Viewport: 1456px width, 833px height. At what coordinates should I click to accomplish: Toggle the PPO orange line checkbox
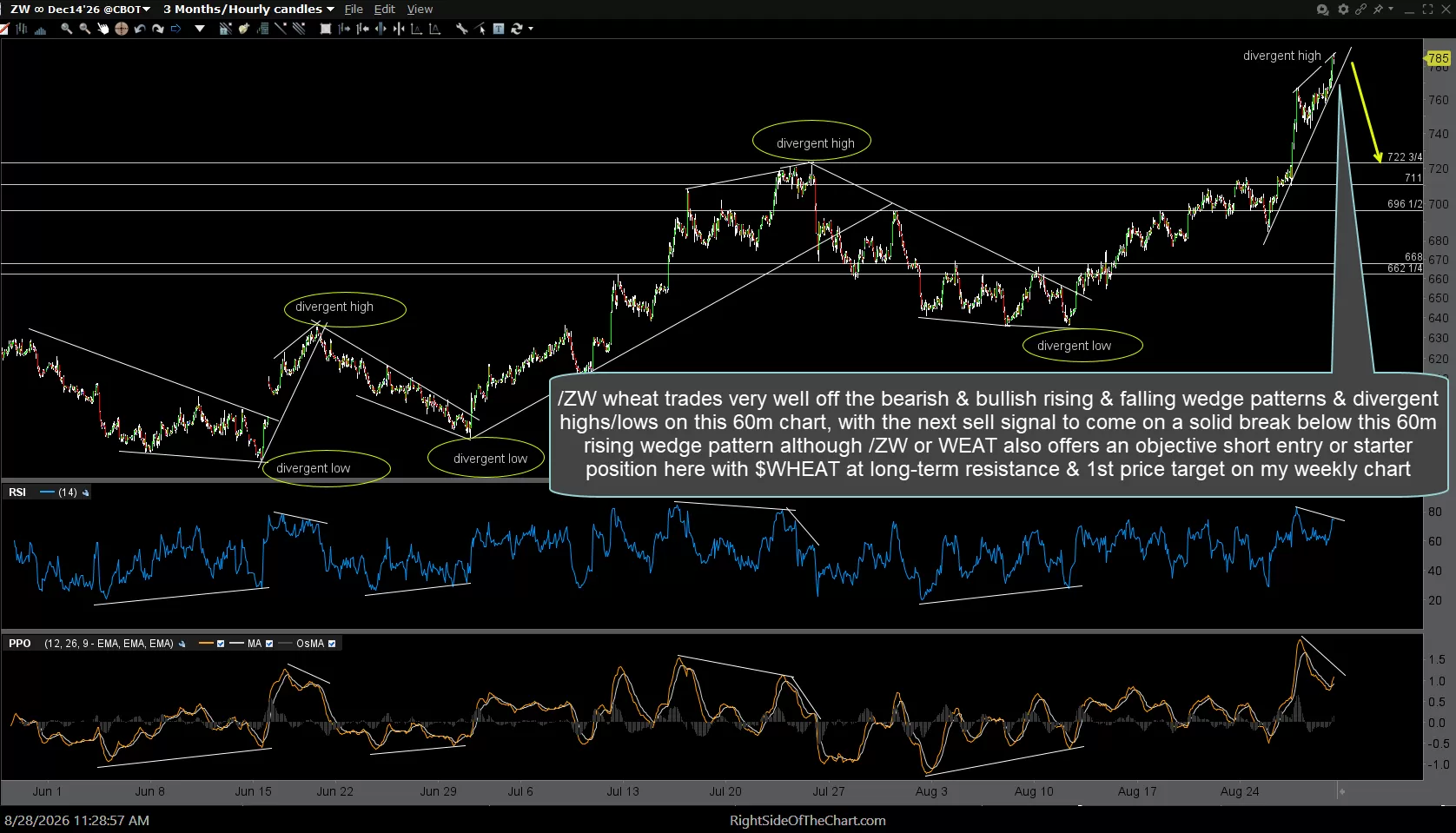221,644
